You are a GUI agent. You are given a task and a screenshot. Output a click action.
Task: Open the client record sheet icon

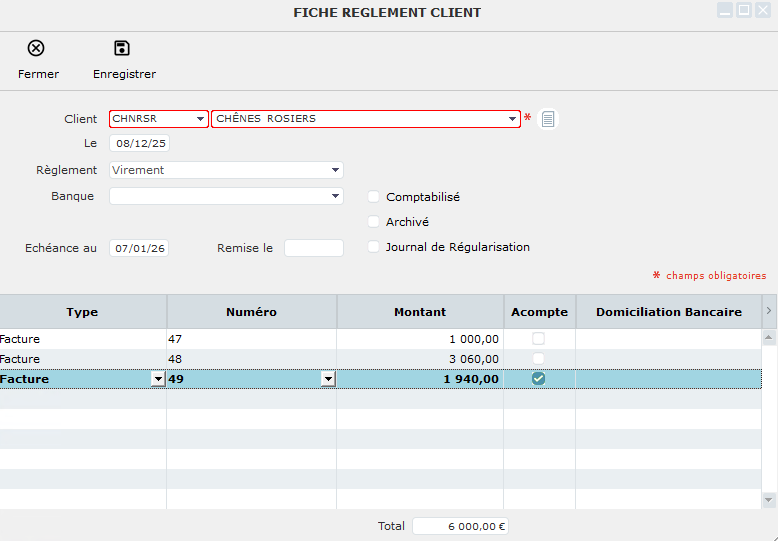point(548,119)
